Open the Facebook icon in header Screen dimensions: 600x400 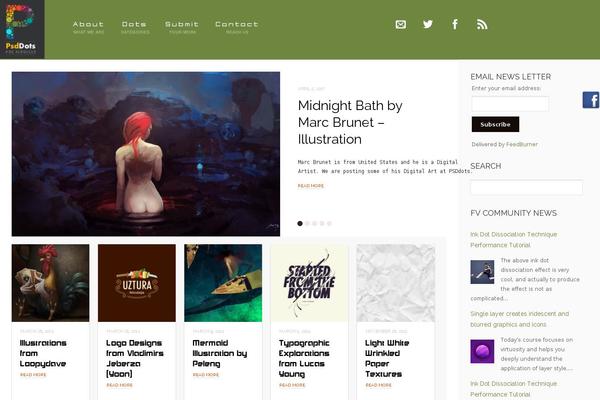(455, 24)
